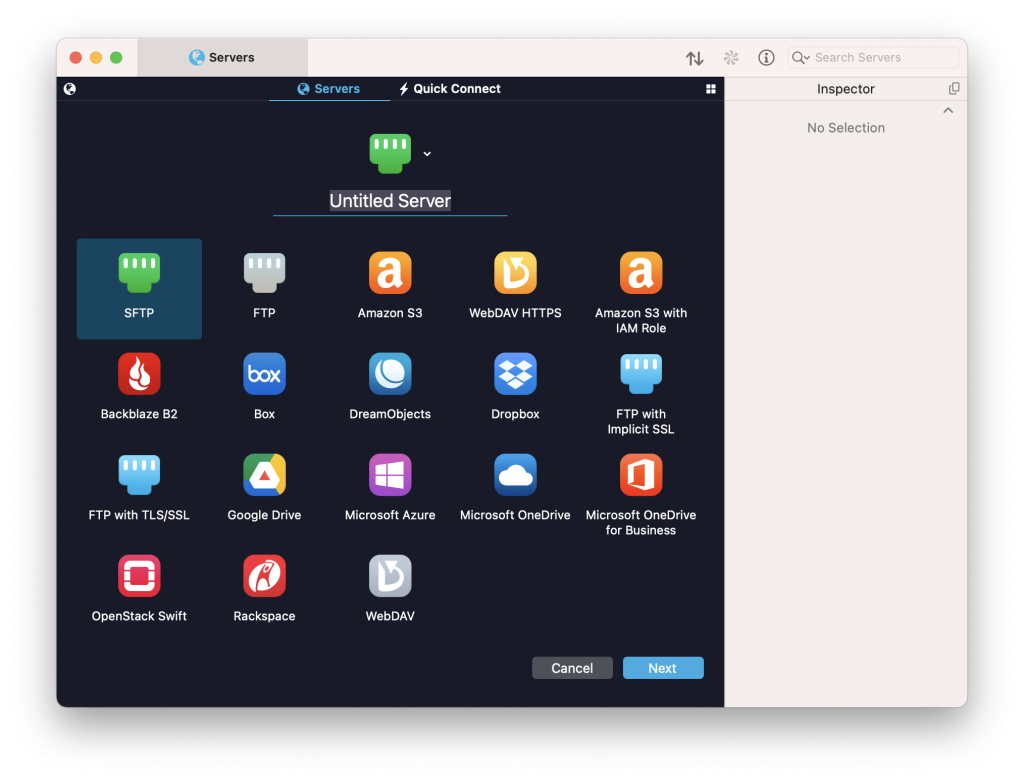Click the large green server icon
1024x782 pixels.
[x=390, y=154]
